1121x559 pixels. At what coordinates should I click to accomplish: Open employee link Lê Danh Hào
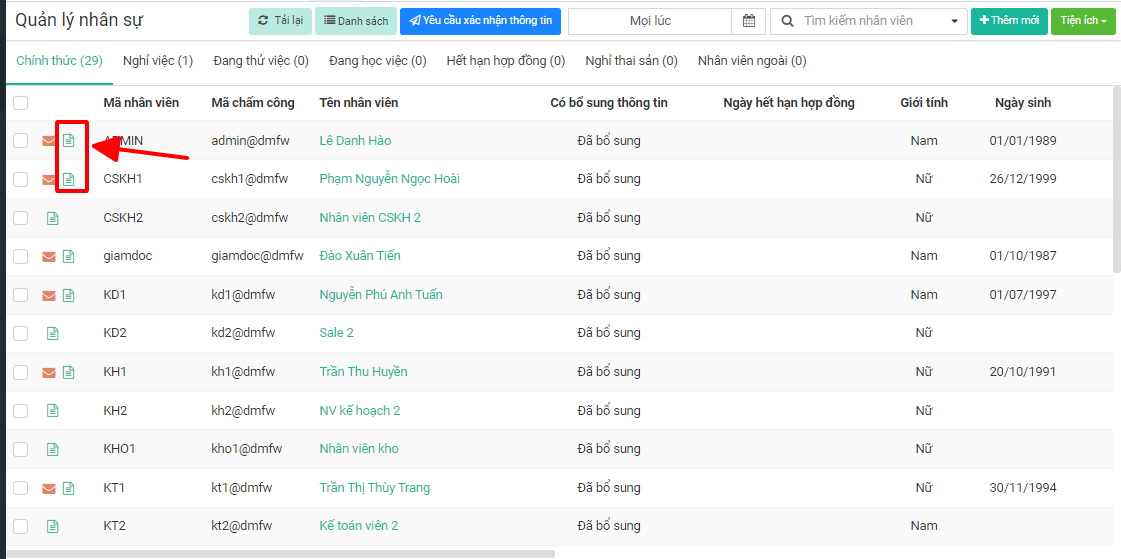(355, 141)
